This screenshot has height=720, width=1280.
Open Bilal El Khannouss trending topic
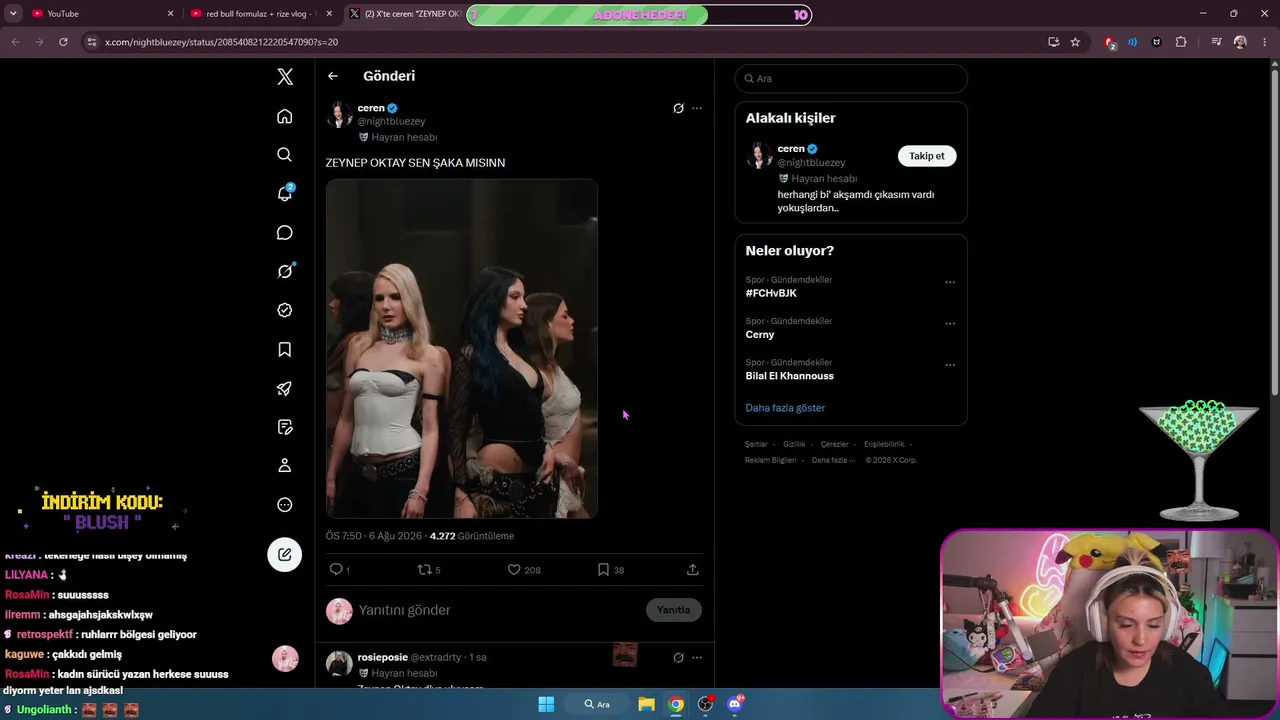tap(790, 376)
